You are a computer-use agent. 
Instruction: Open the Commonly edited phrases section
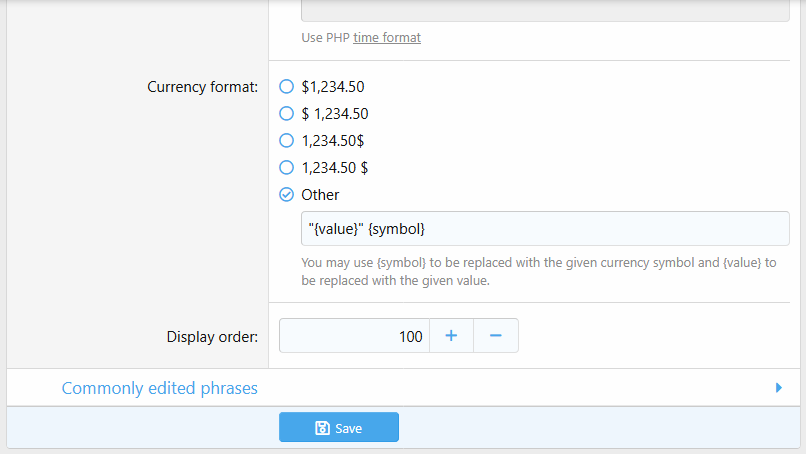tap(160, 388)
